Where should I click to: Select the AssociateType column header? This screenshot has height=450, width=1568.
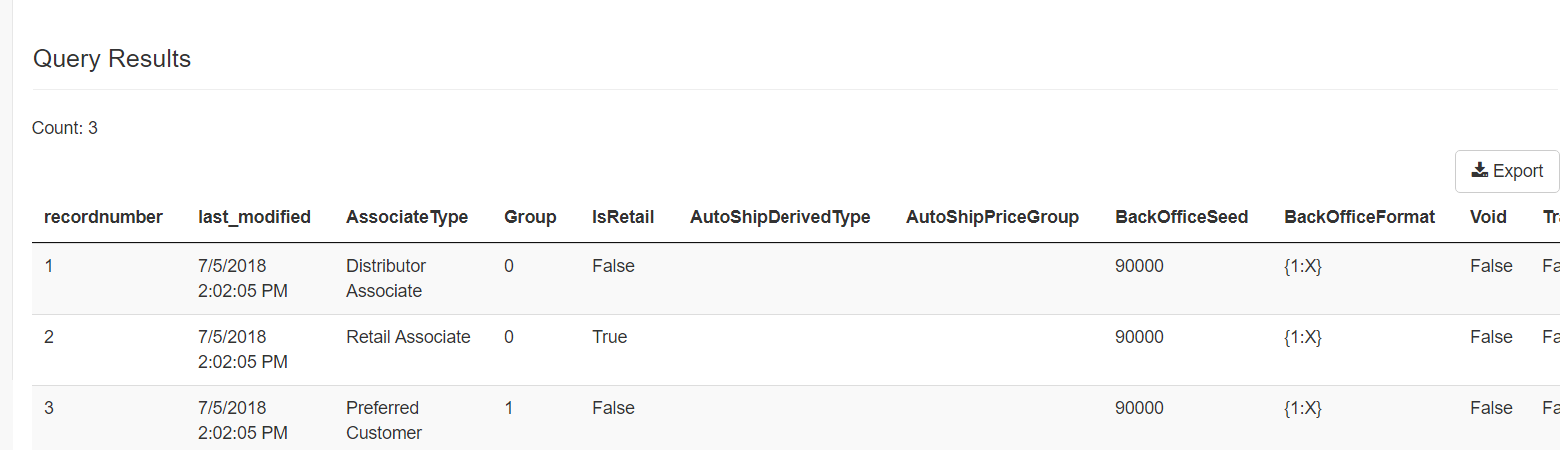[x=407, y=217]
